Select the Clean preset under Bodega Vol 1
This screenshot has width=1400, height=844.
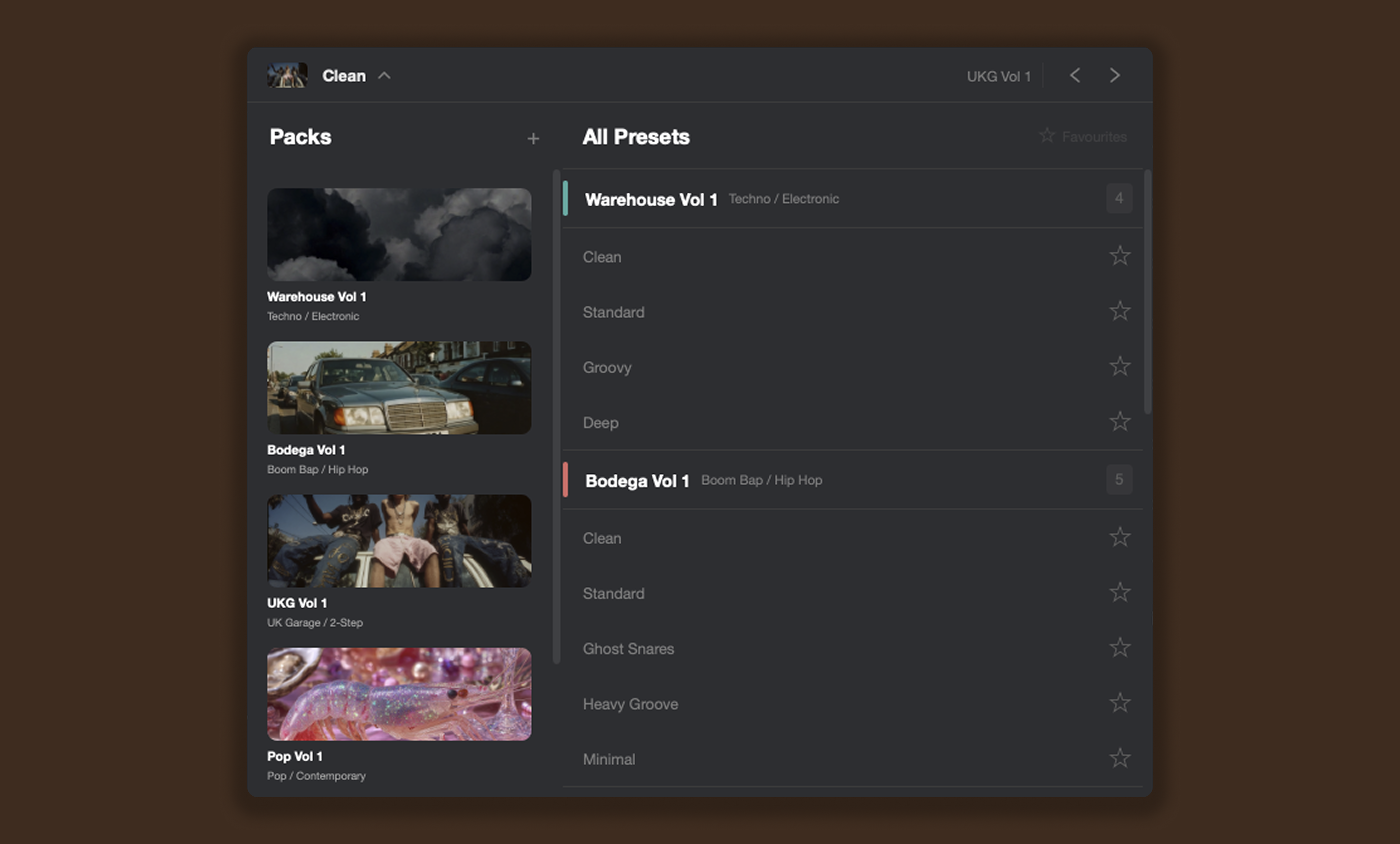click(602, 539)
